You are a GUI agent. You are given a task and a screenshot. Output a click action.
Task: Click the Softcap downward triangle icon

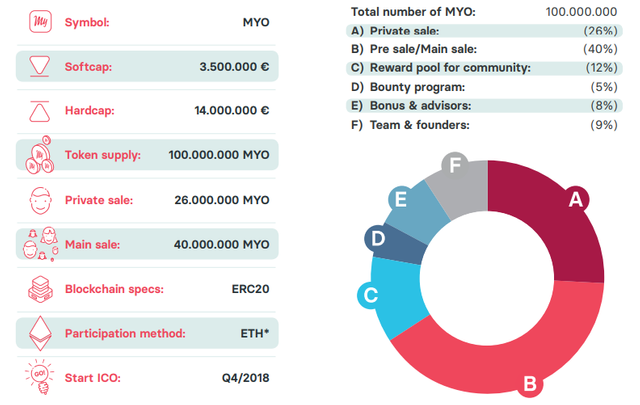click(40, 66)
